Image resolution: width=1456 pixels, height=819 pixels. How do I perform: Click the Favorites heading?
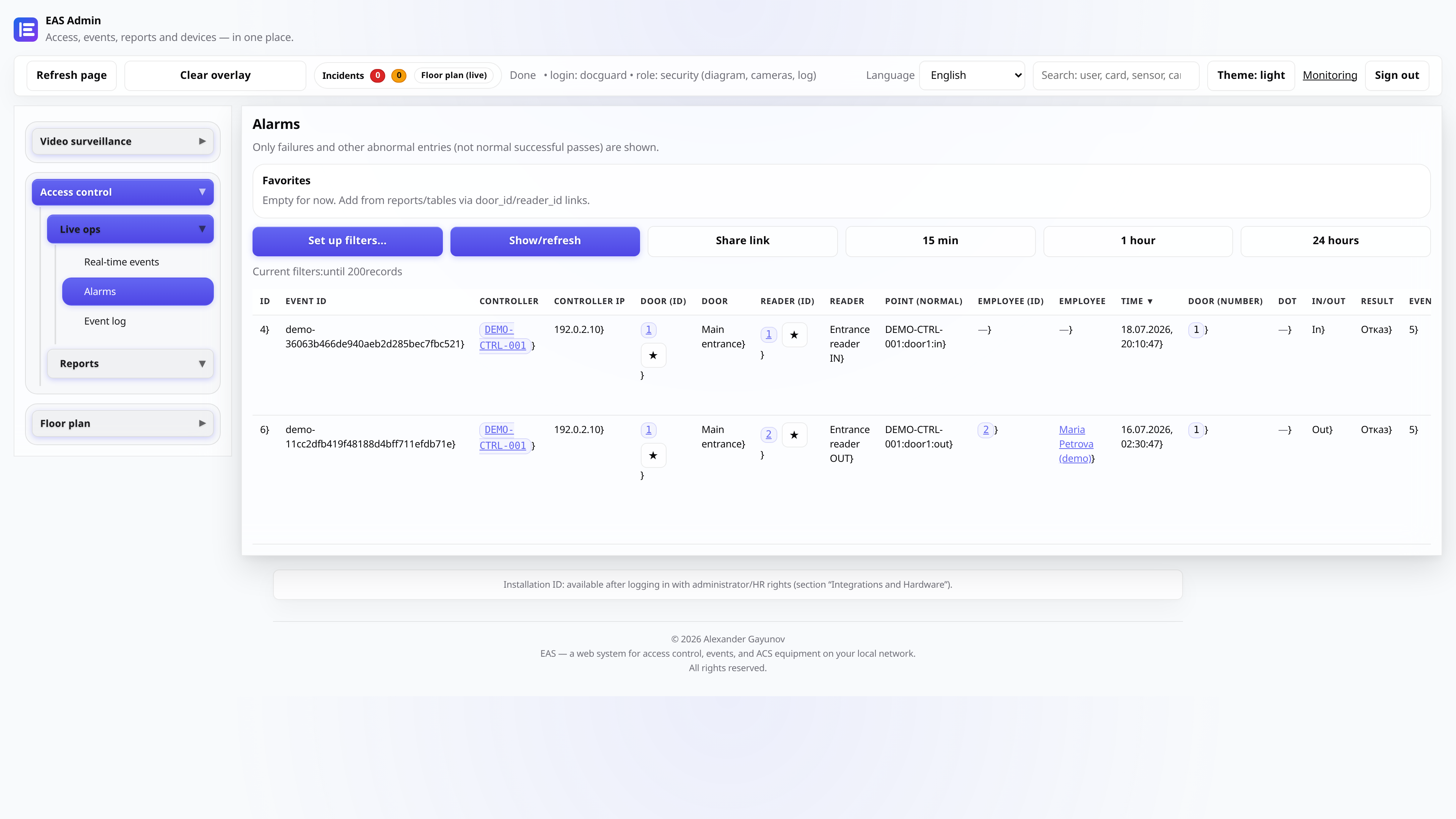pyautogui.click(x=287, y=180)
